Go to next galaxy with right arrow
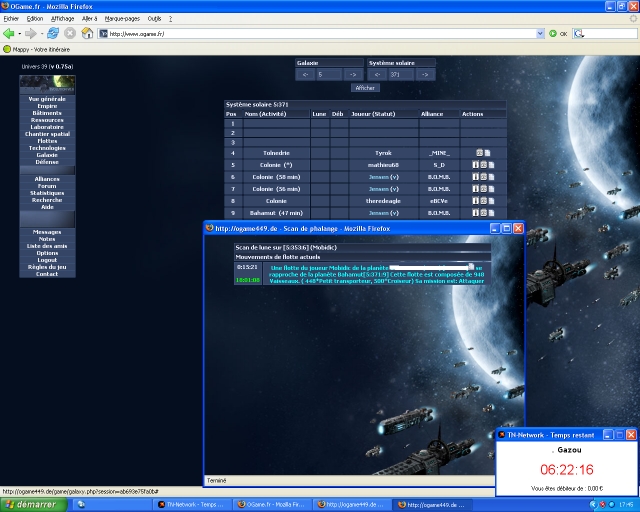The width and height of the screenshot is (640, 512). click(353, 75)
